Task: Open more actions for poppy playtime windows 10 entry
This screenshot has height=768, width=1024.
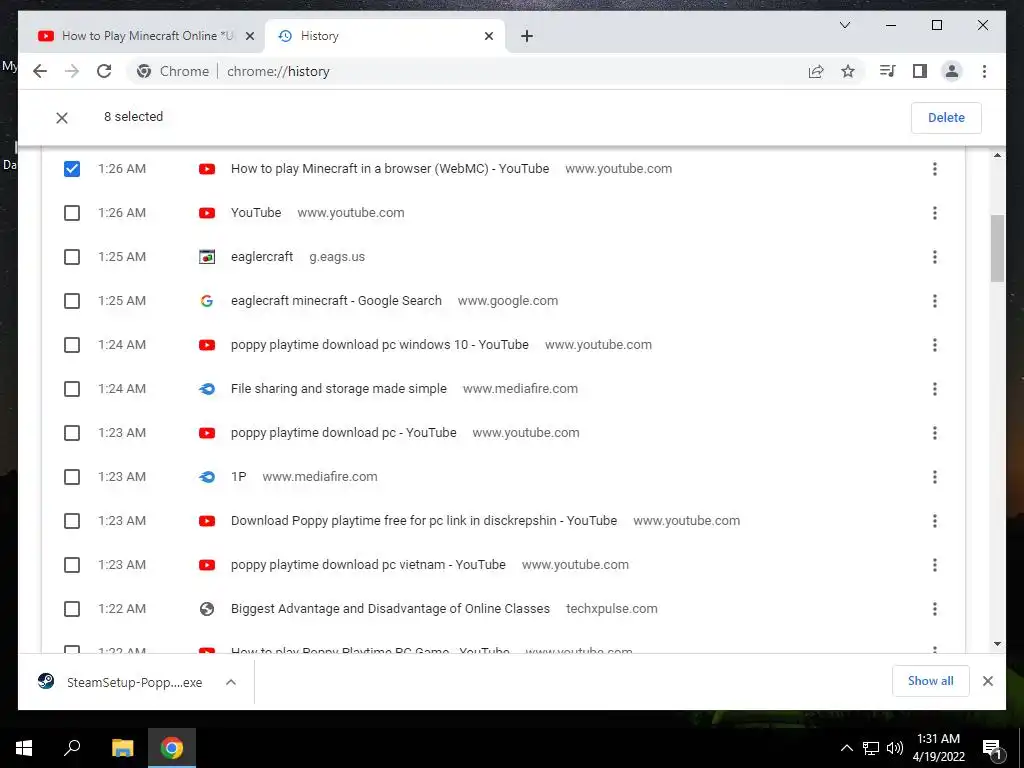Action: click(935, 345)
